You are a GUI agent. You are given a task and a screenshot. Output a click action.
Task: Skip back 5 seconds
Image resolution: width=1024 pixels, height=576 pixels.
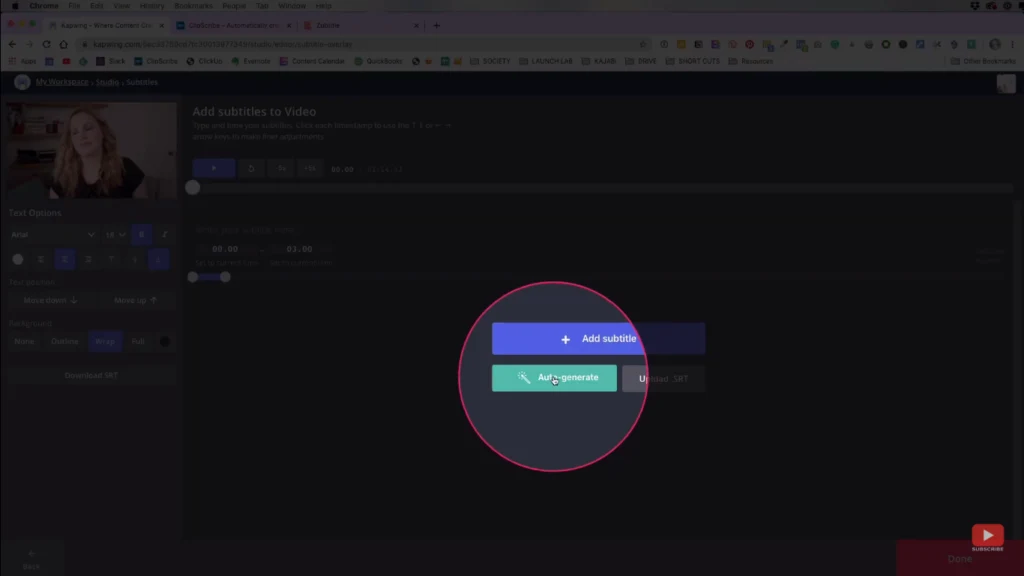pos(282,169)
